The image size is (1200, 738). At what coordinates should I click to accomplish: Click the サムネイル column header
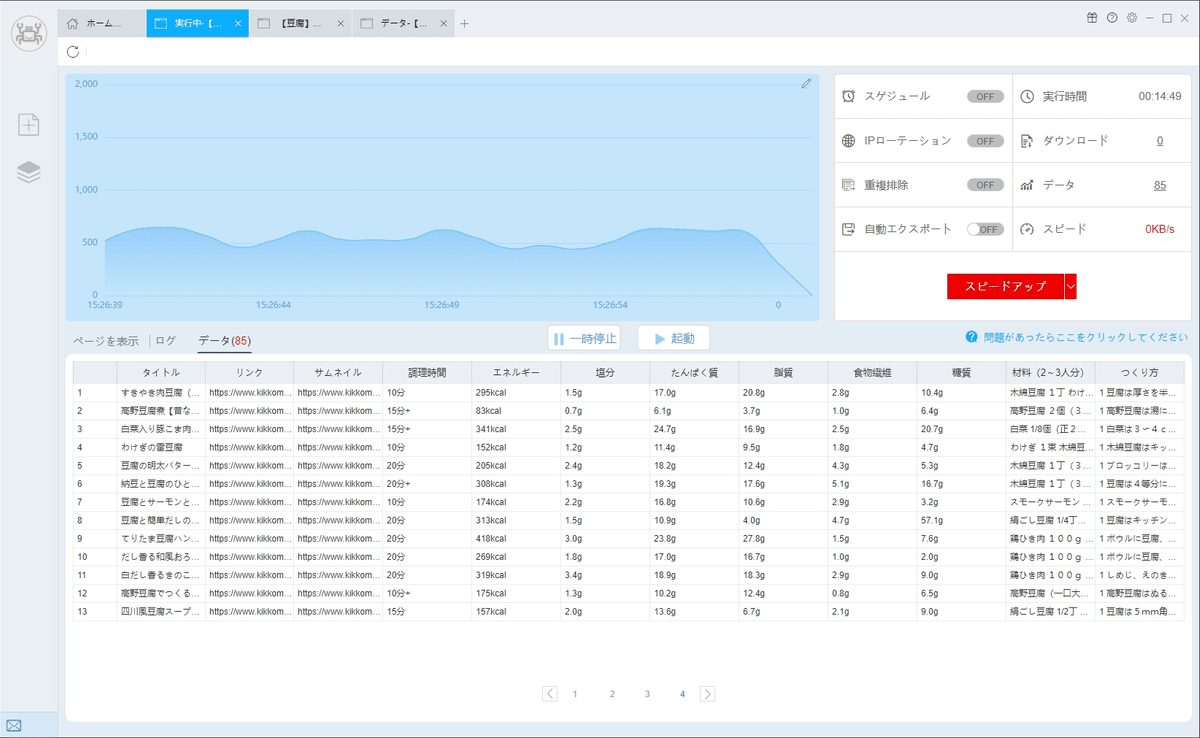click(x=338, y=372)
